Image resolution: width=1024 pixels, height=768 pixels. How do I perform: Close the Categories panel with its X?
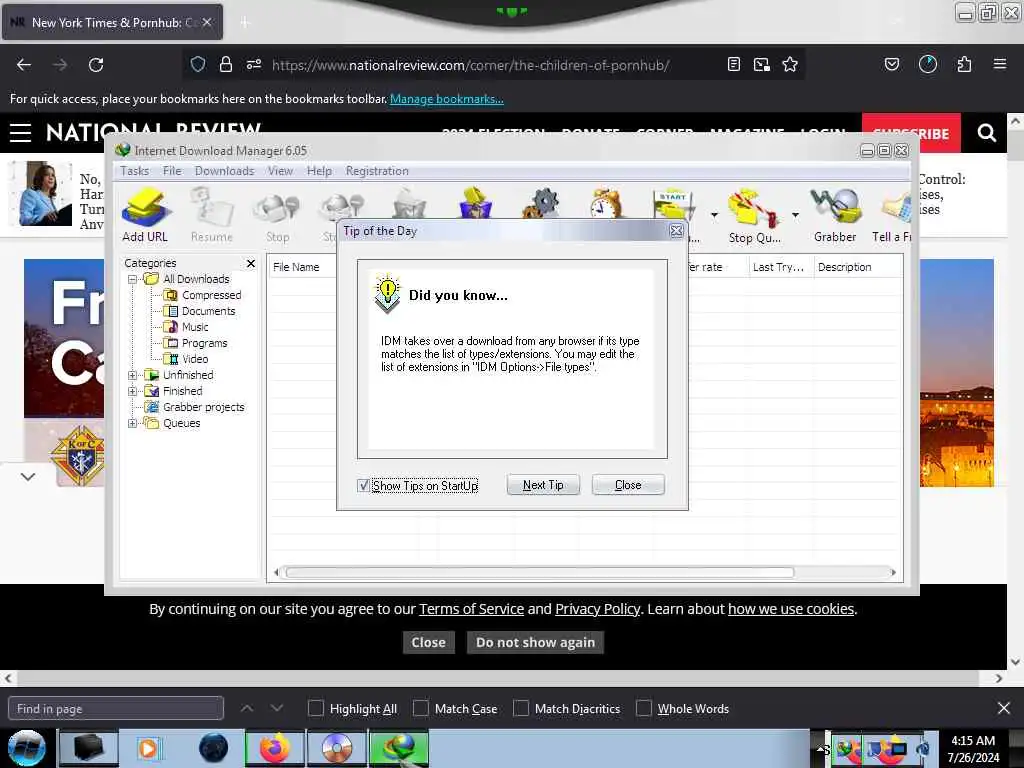(x=251, y=263)
